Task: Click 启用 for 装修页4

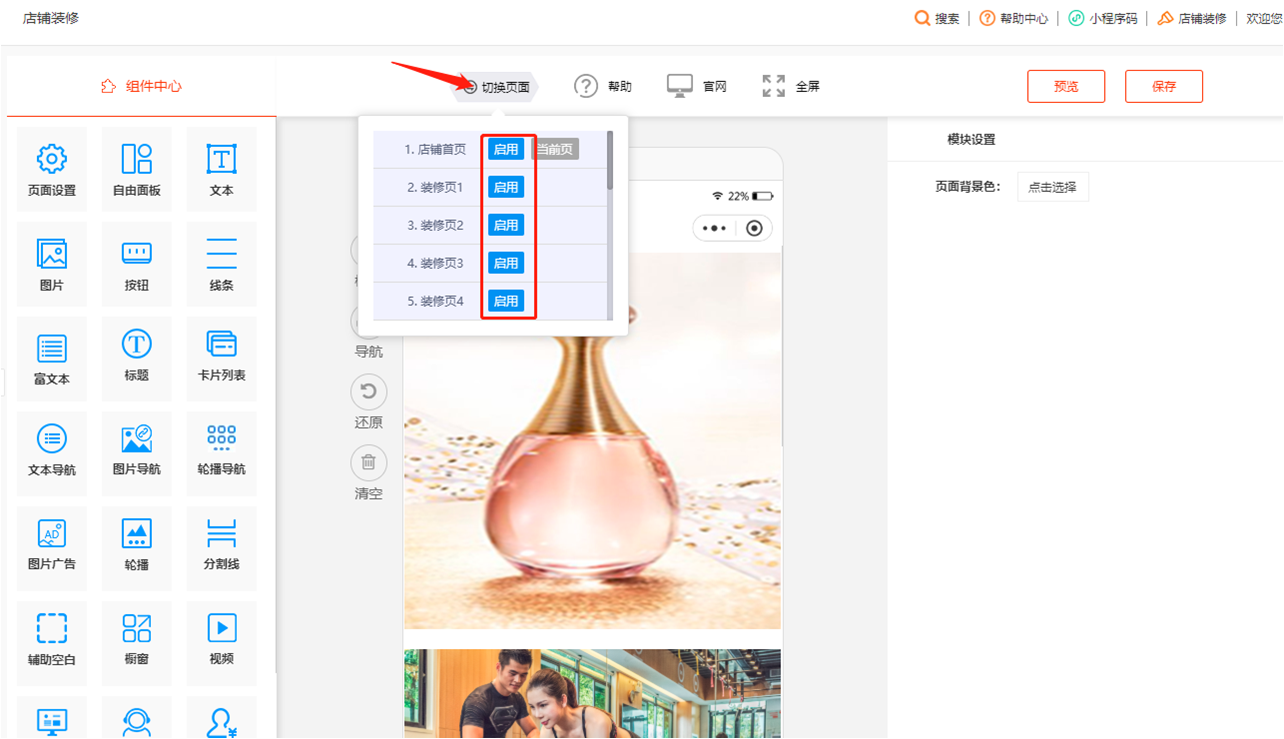Action: 506,301
